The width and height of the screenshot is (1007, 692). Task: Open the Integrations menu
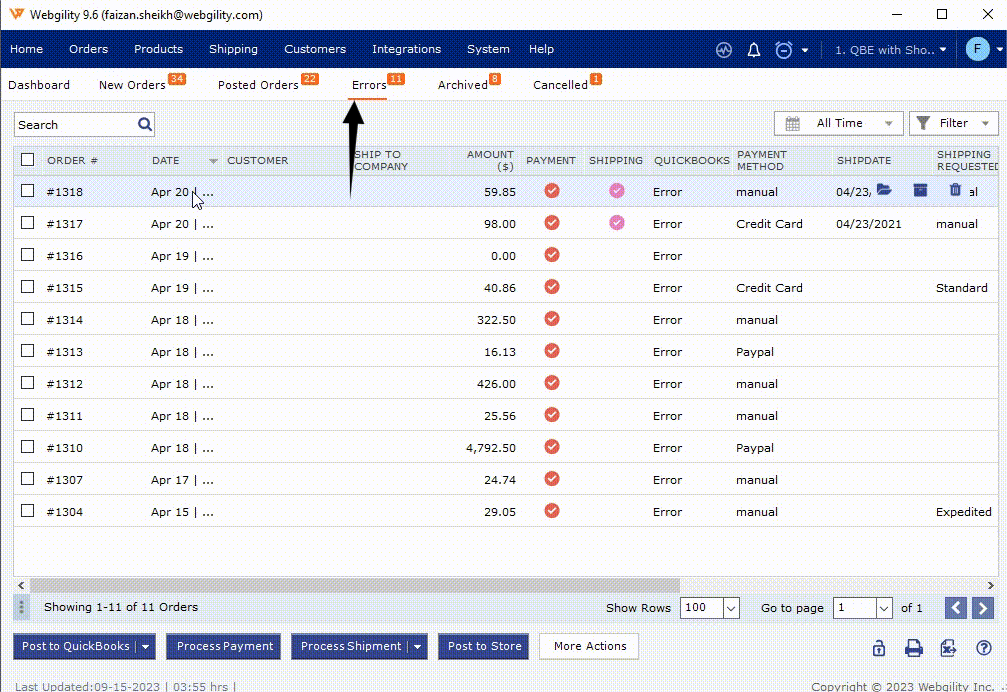pyautogui.click(x=406, y=49)
